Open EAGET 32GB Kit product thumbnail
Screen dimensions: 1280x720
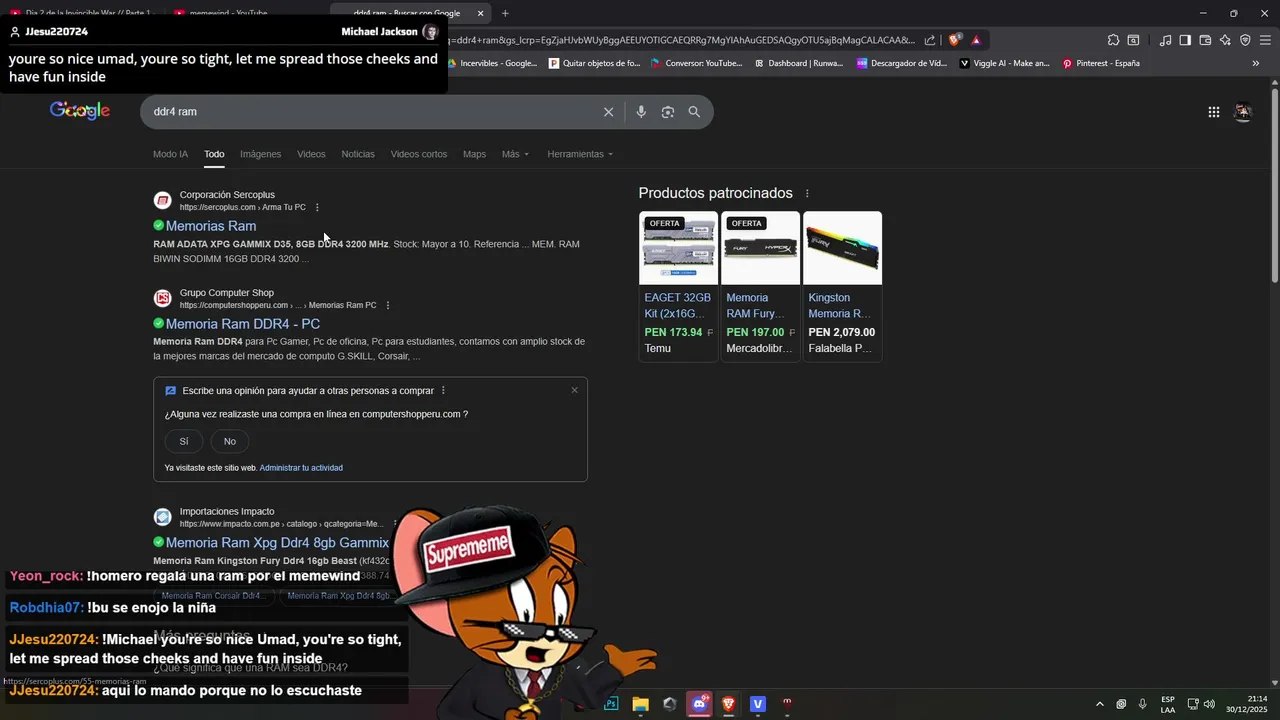(678, 248)
